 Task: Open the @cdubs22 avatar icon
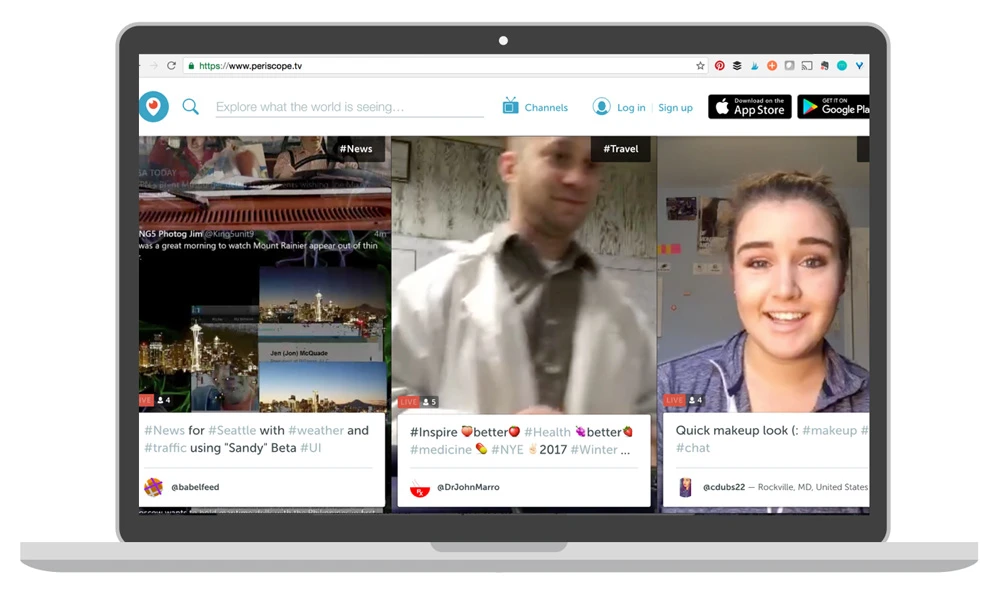point(685,487)
